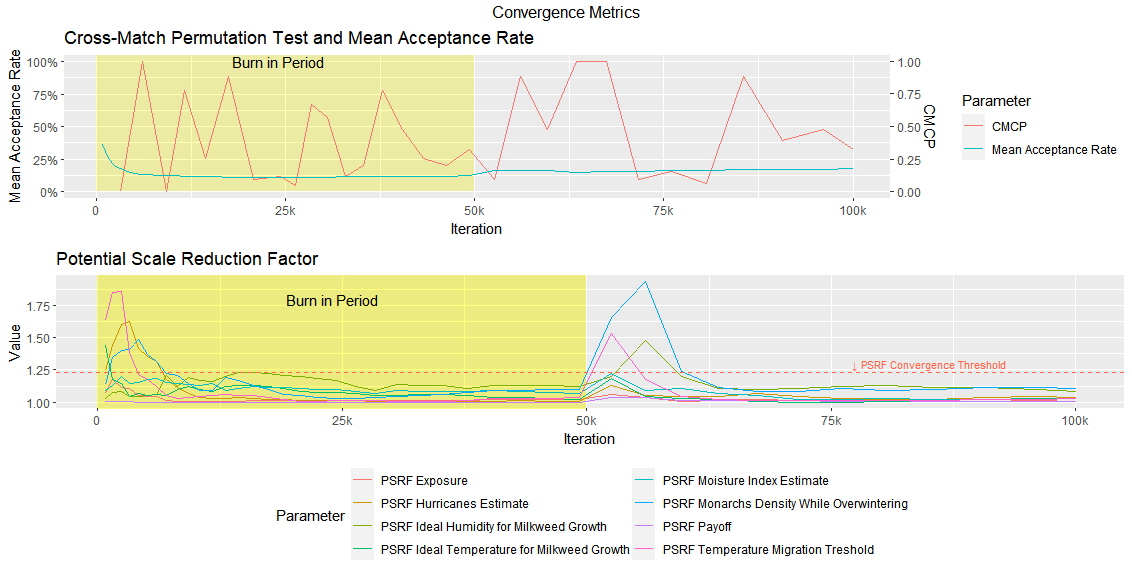The image size is (1132, 575).
Task: Click 'PSRF Ideal Temperature for Milkweed Growth' label
Action: (x=505, y=550)
